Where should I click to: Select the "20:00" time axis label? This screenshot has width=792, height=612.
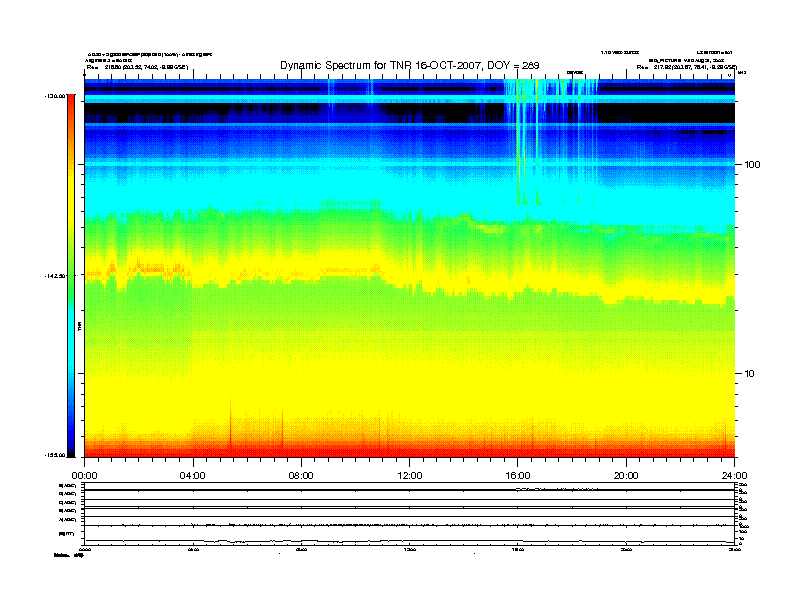626,476
